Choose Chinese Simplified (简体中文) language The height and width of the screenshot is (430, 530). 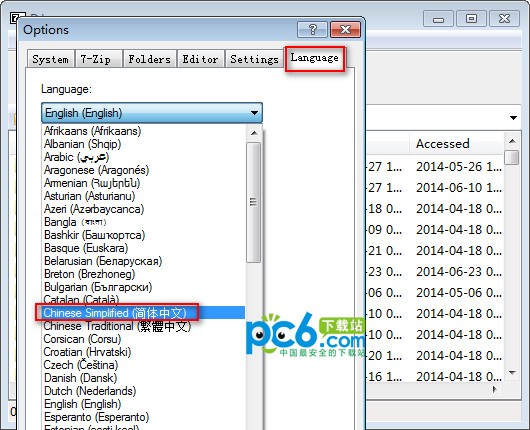[x=144, y=313]
